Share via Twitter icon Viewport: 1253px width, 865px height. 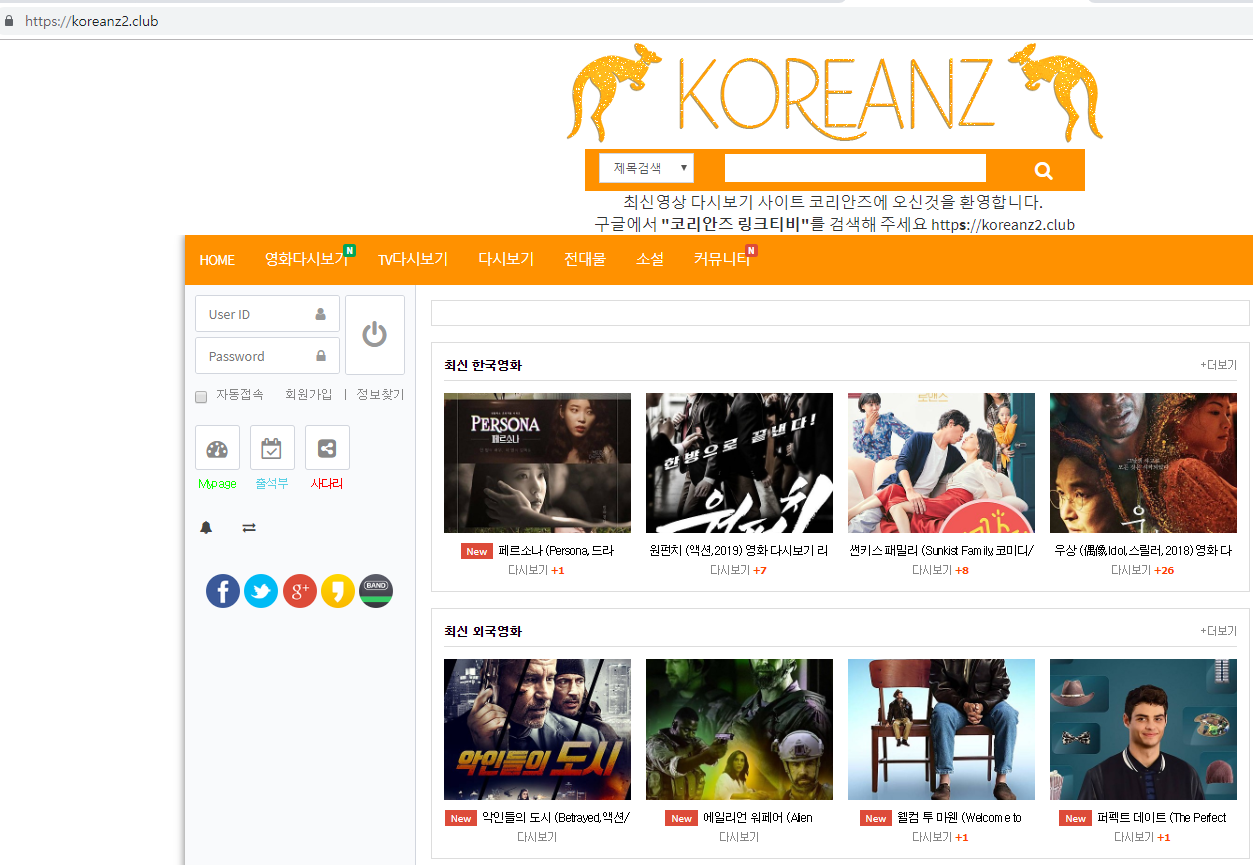point(261,591)
